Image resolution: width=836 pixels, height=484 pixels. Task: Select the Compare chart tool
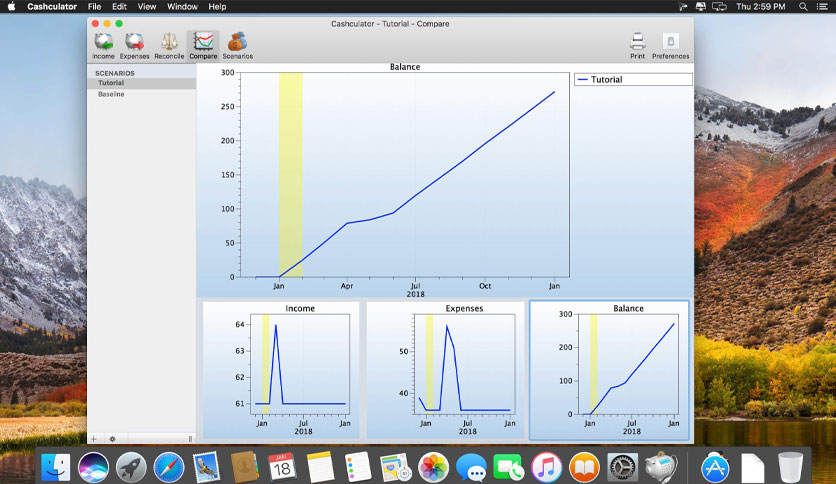pyautogui.click(x=203, y=46)
